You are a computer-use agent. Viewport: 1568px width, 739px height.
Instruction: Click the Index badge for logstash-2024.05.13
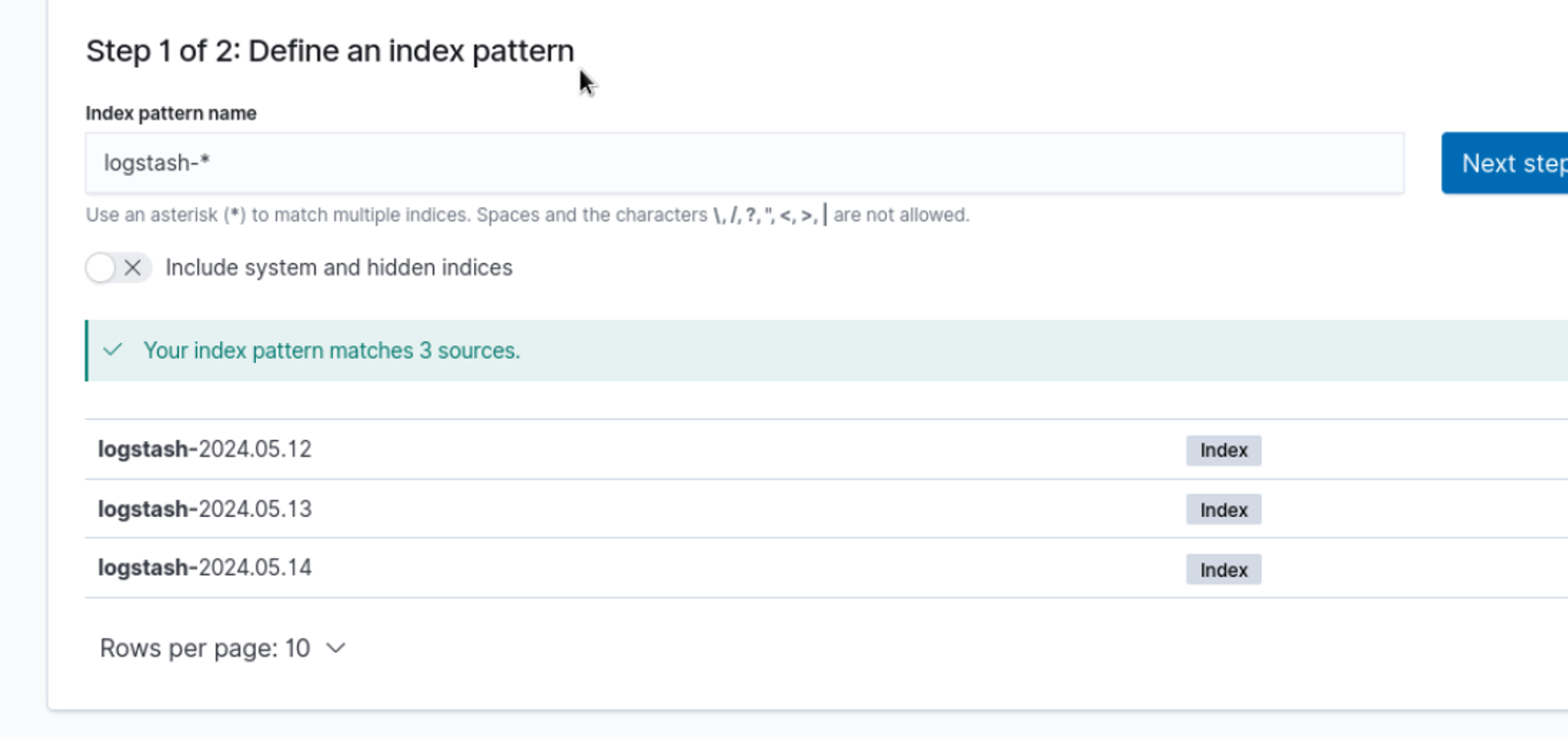pos(1223,510)
